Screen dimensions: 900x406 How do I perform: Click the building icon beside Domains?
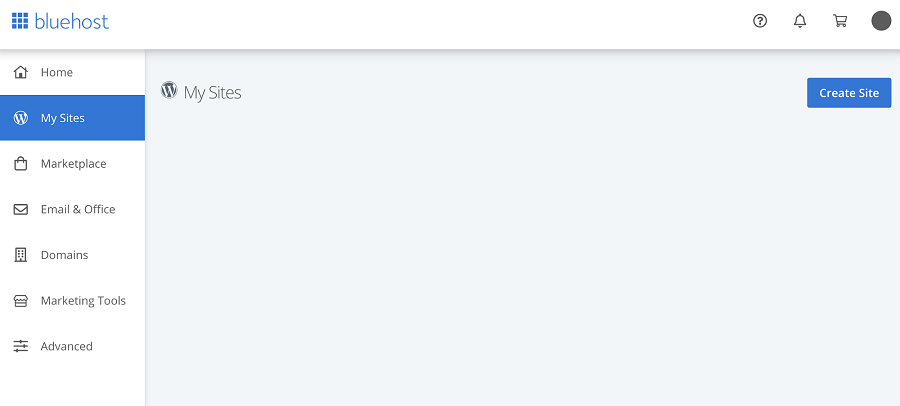click(x=21, y=255)
